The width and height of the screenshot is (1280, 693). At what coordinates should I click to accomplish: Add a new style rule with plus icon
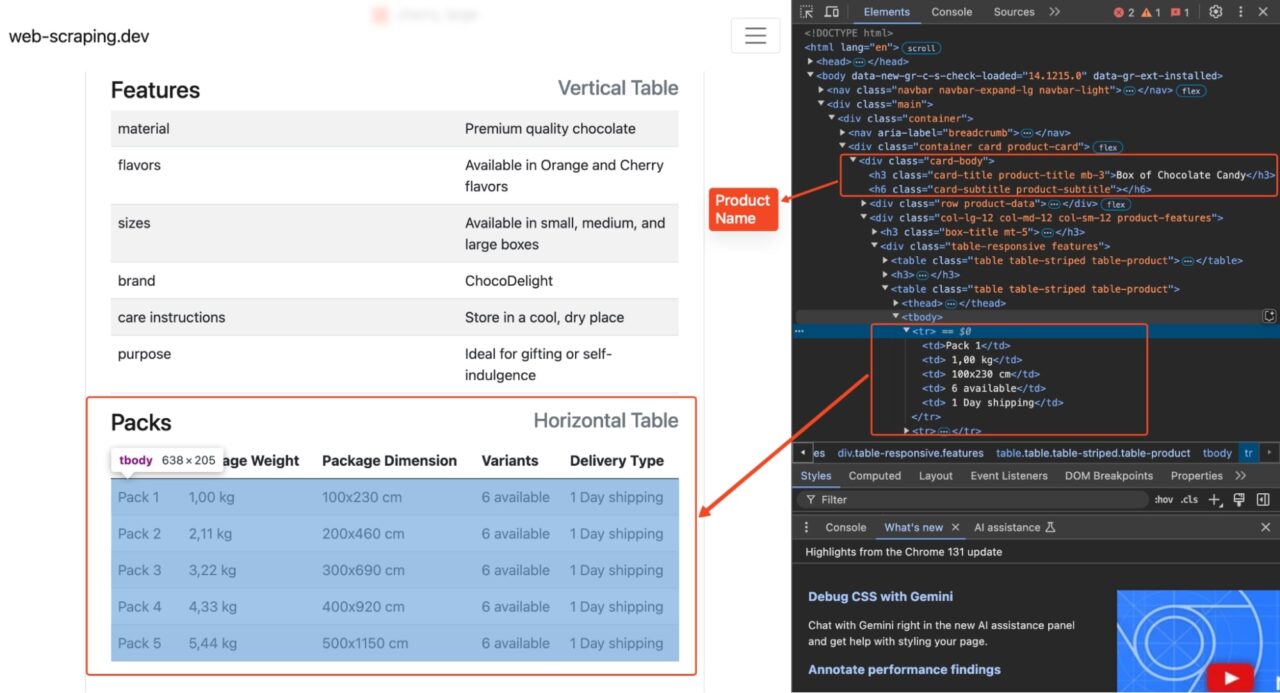click(x=1214, y=499)
